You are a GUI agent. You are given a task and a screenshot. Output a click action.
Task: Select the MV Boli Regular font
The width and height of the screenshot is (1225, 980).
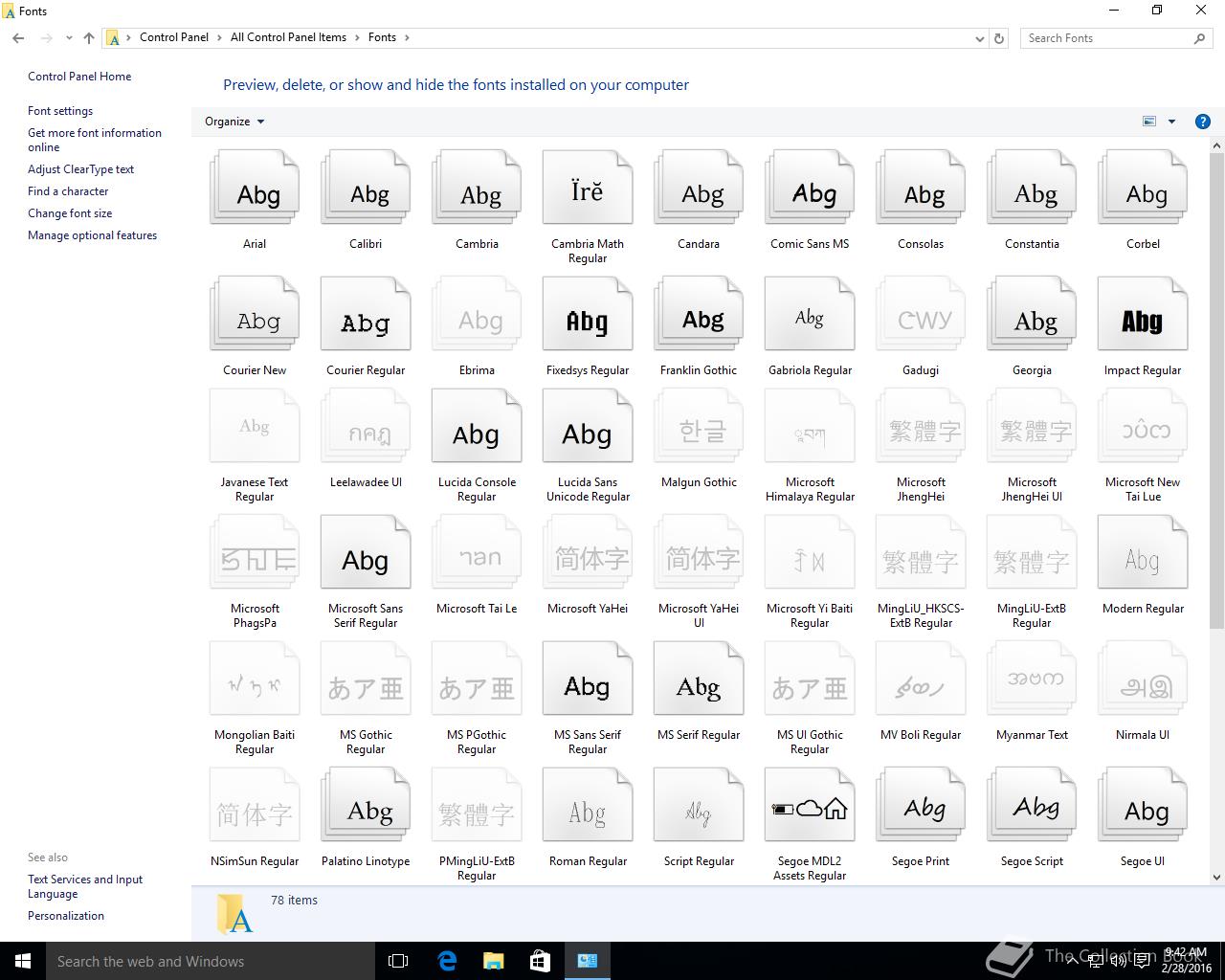click(921, 679)
